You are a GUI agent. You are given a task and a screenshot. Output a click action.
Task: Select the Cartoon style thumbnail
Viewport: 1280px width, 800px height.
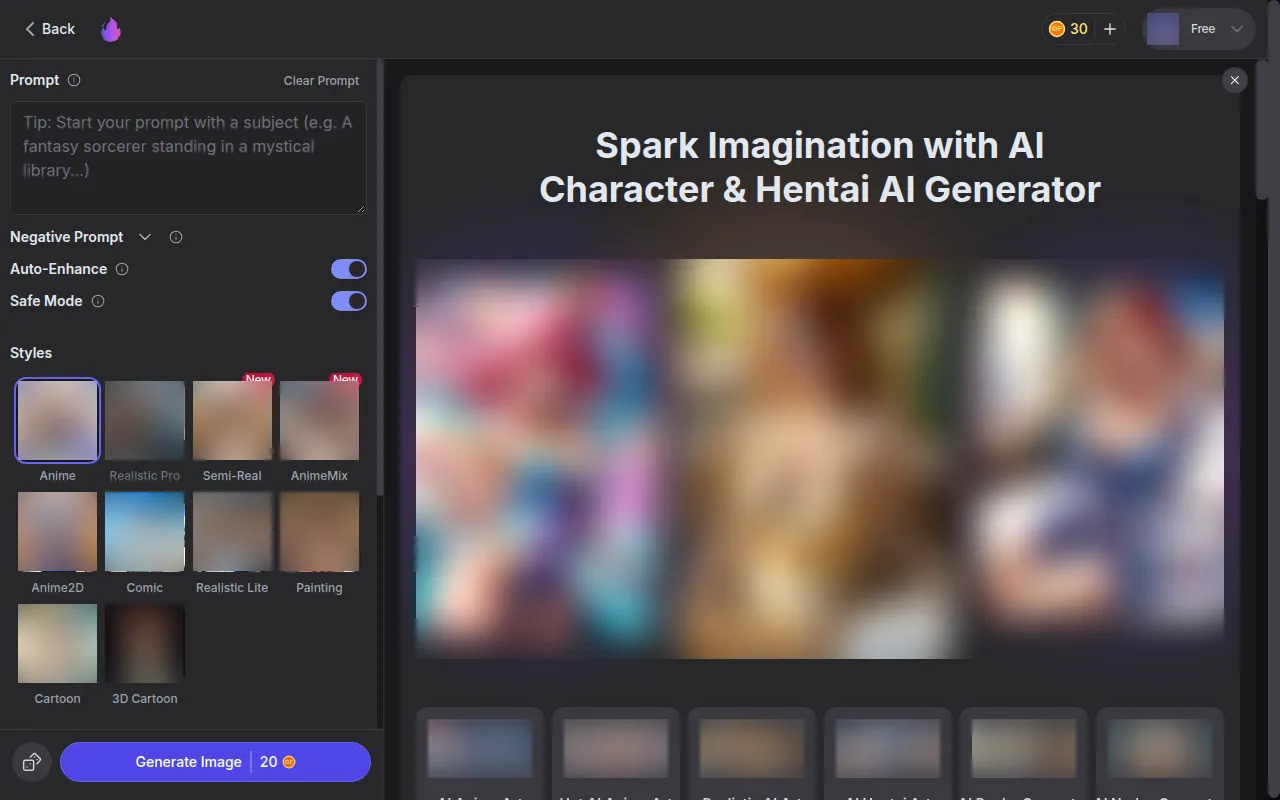tap(57, 644)
